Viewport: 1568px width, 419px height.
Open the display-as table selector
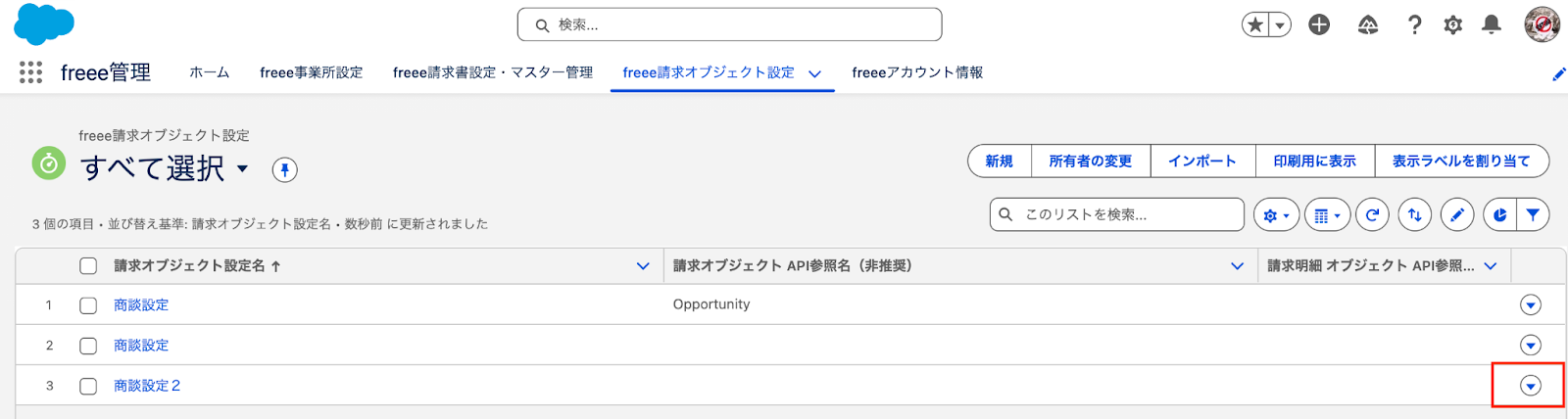(1327, 215)
